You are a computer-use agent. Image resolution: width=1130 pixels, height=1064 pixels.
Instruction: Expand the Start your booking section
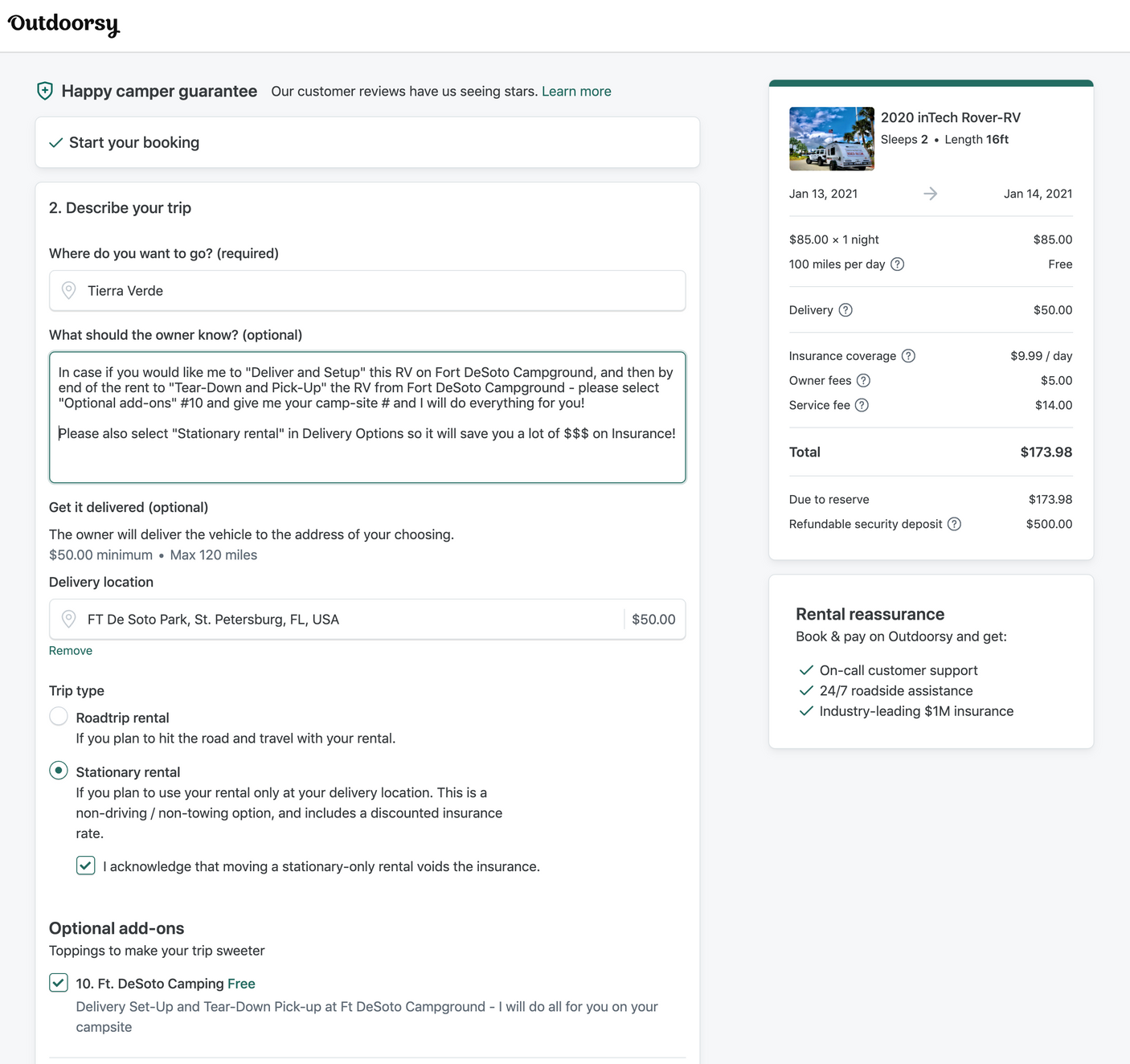(367, 142)
